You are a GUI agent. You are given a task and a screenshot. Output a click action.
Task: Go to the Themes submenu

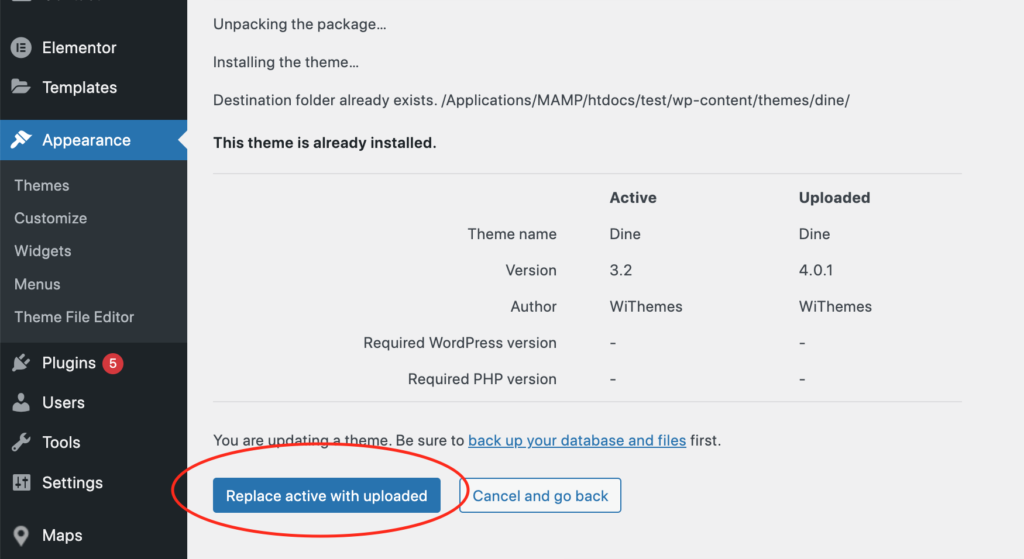[x=42, y=185]
